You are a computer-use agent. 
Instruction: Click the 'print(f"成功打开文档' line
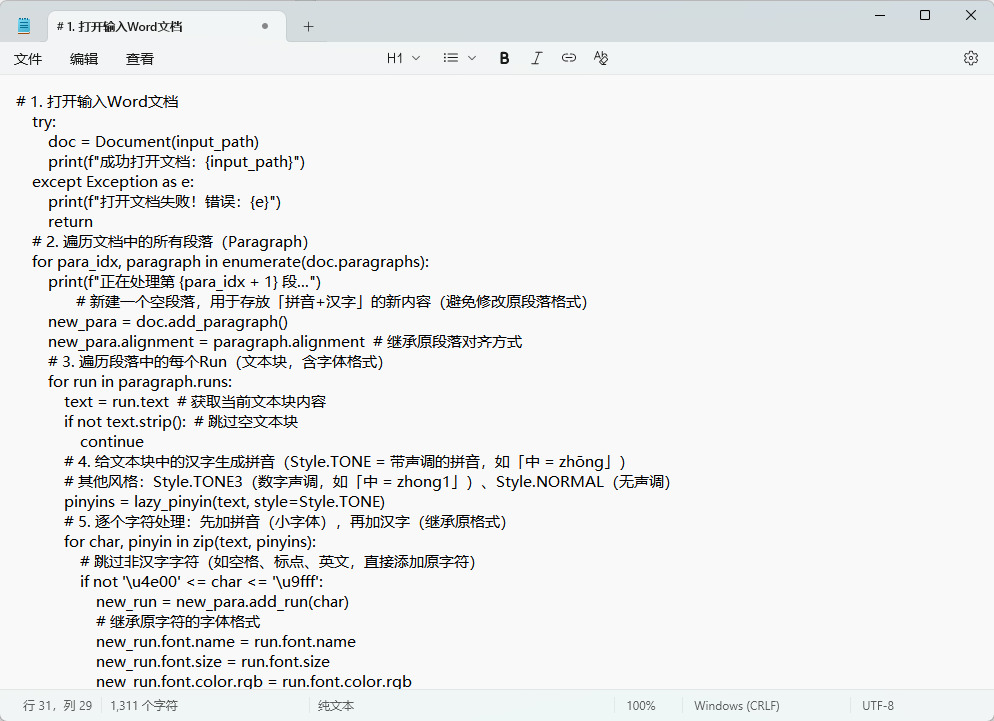(177, 162)
